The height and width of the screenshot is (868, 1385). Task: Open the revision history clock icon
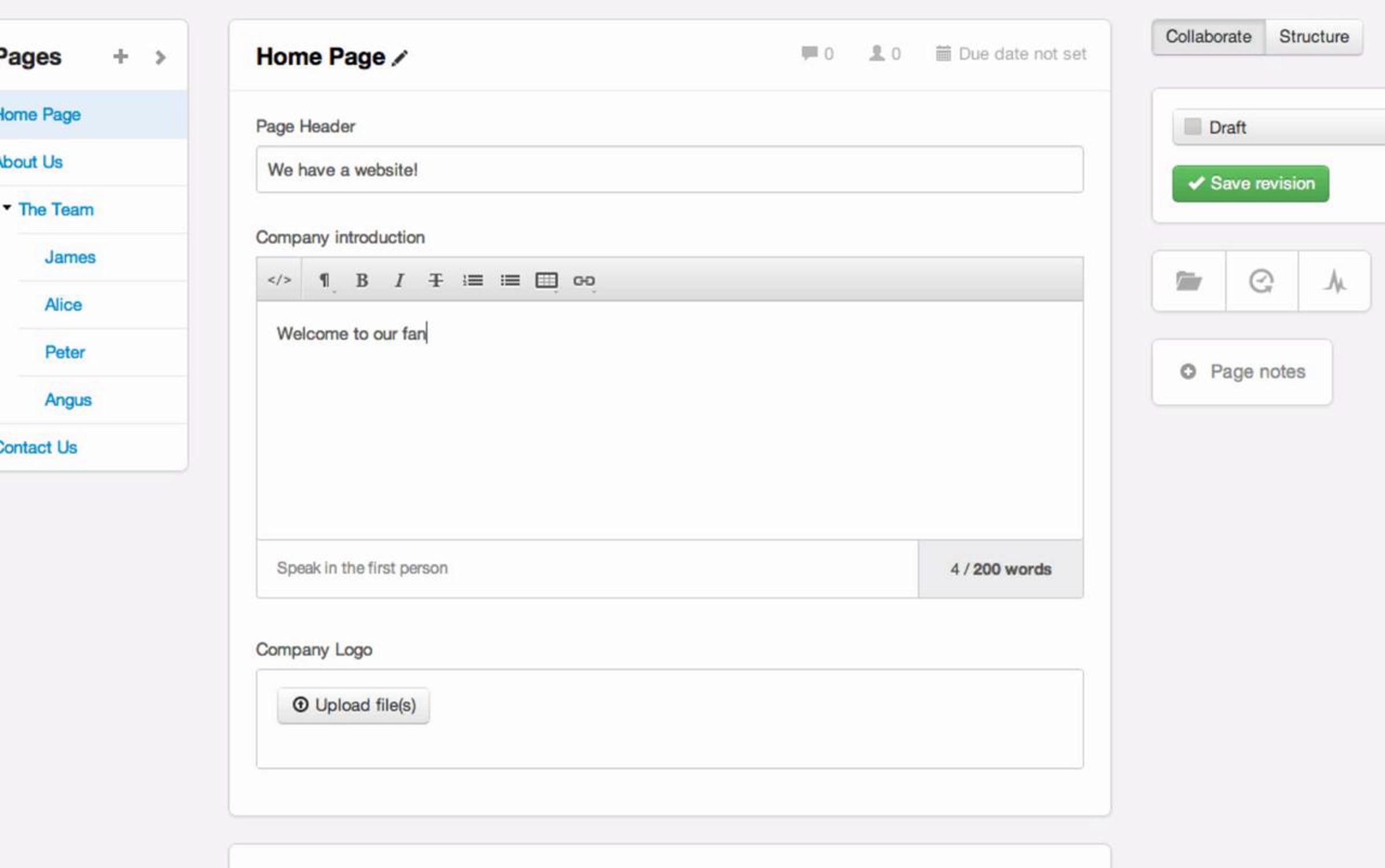coord(1262,282)
